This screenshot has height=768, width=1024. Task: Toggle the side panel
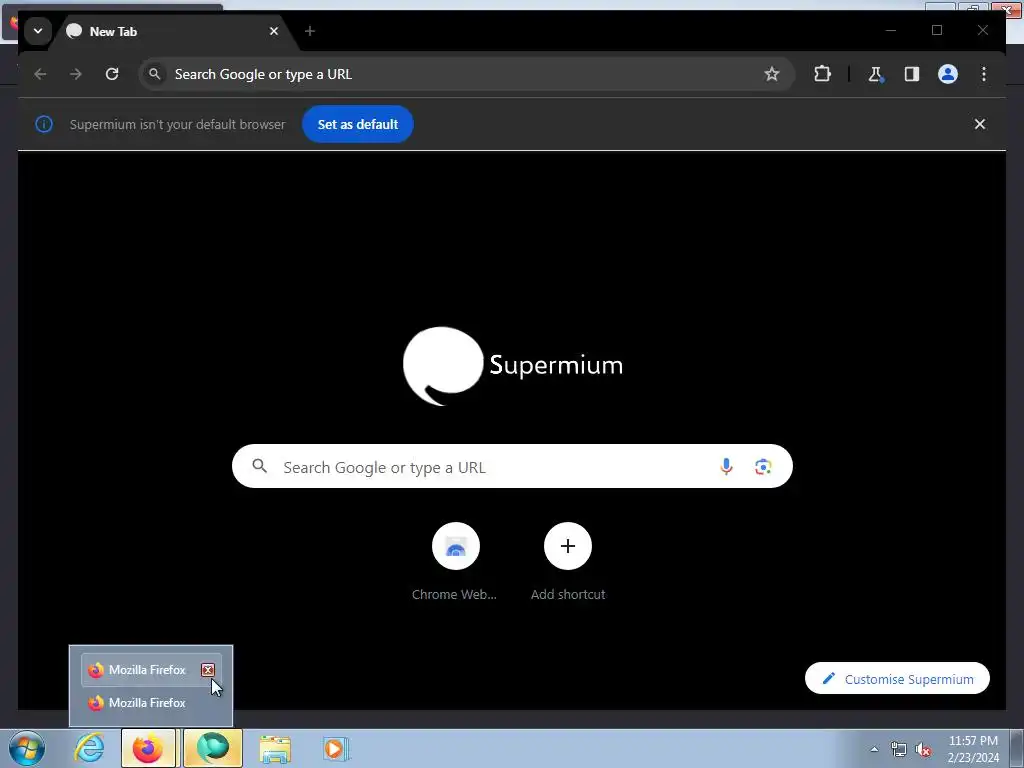(912, 74)
